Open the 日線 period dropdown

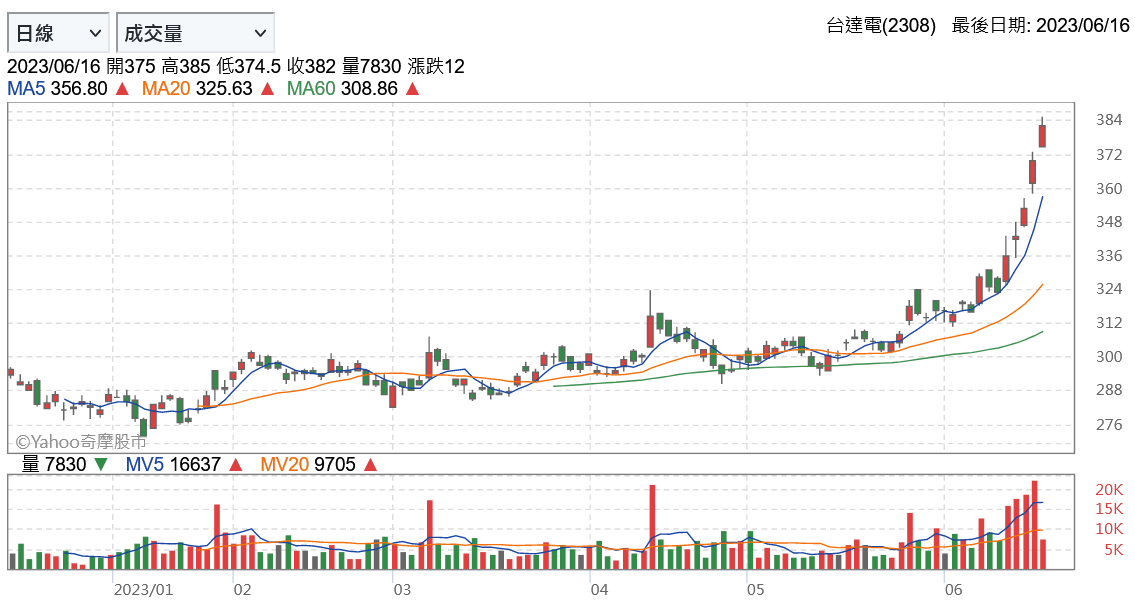(59, 33)
